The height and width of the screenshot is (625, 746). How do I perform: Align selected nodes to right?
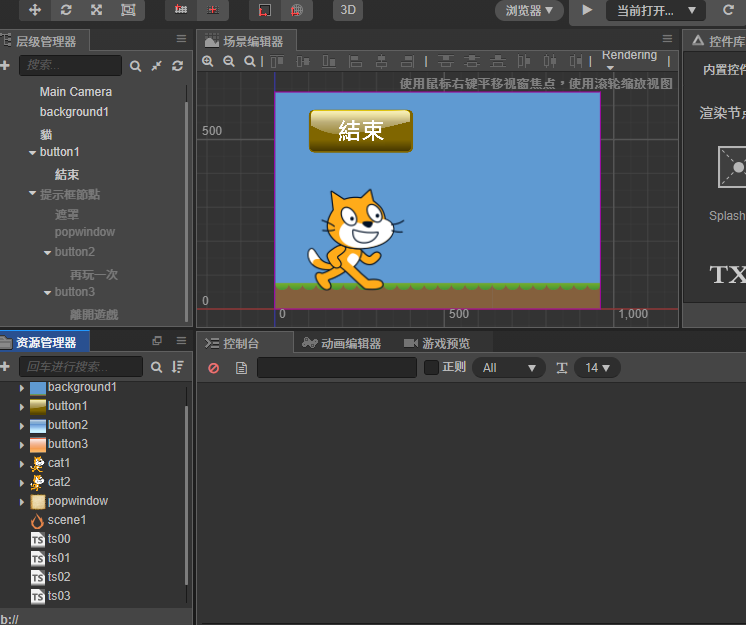407,61
